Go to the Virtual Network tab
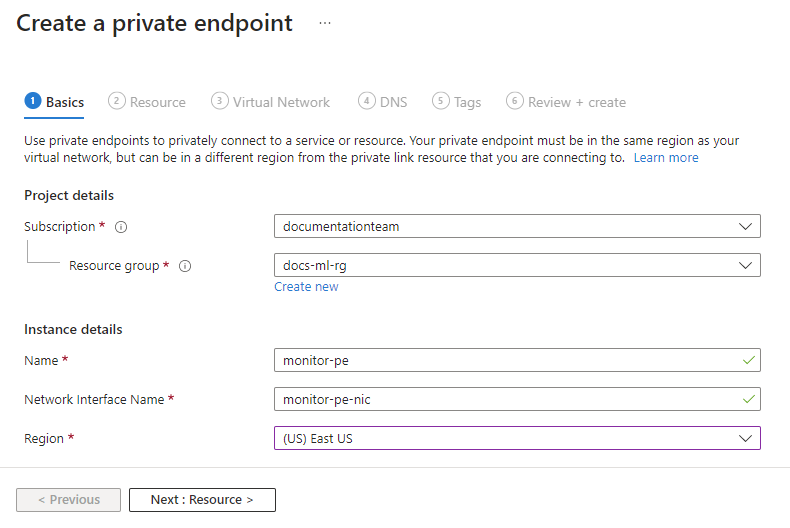This screenshot has height=528, width=790. click(281, 102)
